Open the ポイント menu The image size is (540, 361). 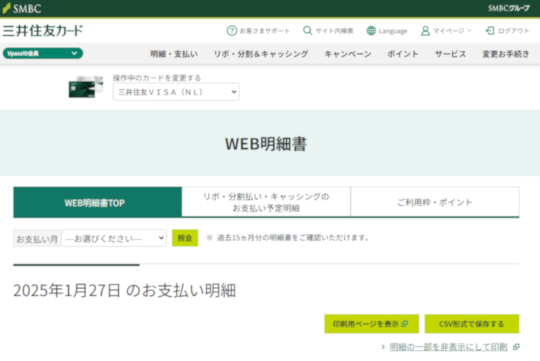tap(403, 54)
